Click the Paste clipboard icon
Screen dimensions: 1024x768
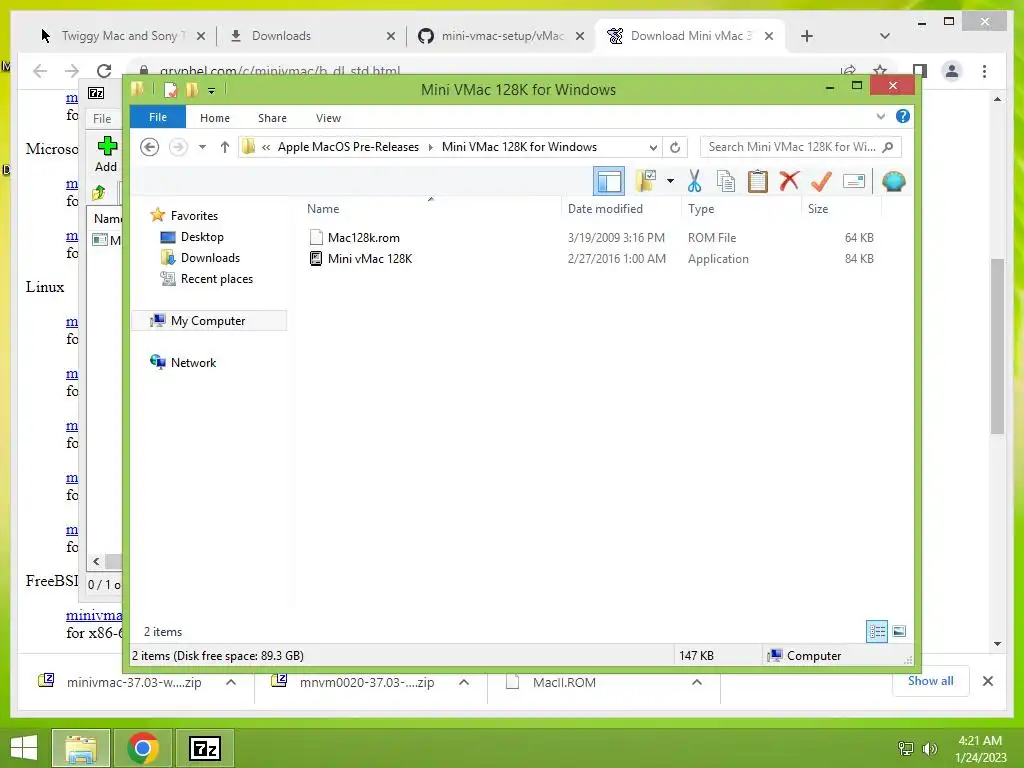(758, 182)
